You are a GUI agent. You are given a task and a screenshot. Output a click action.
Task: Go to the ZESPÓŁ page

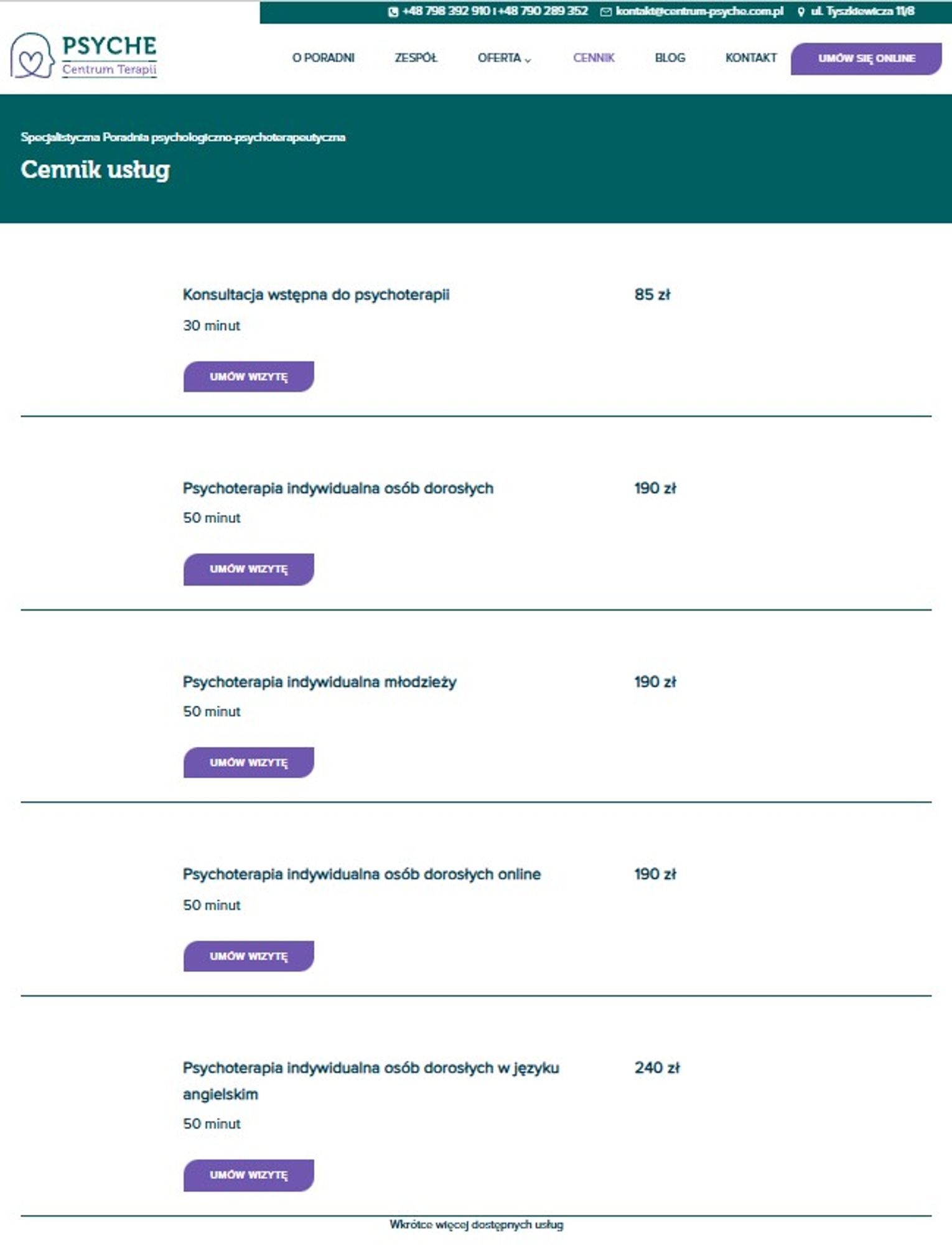coord(416,58)
